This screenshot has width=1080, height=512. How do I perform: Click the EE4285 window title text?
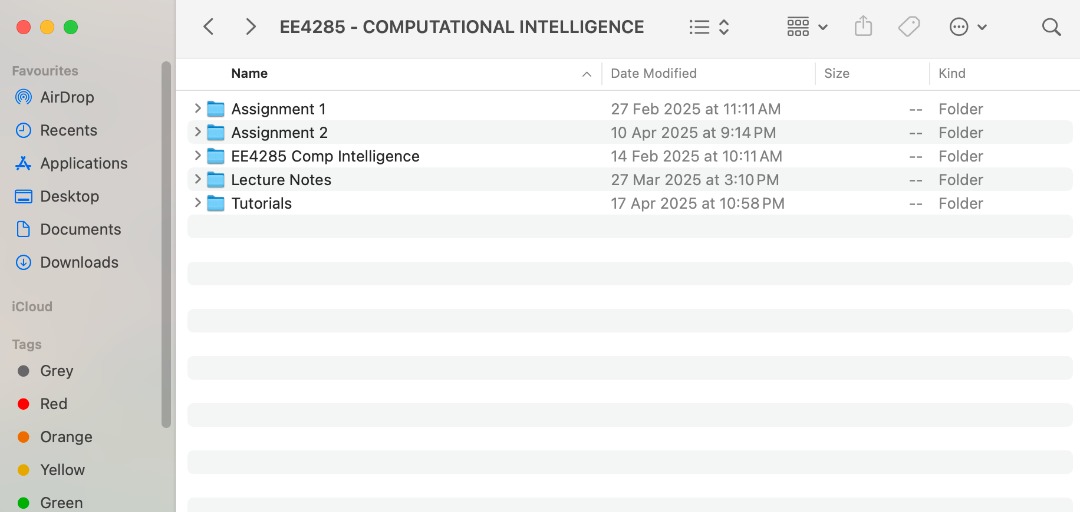click(x=461, y=27)
